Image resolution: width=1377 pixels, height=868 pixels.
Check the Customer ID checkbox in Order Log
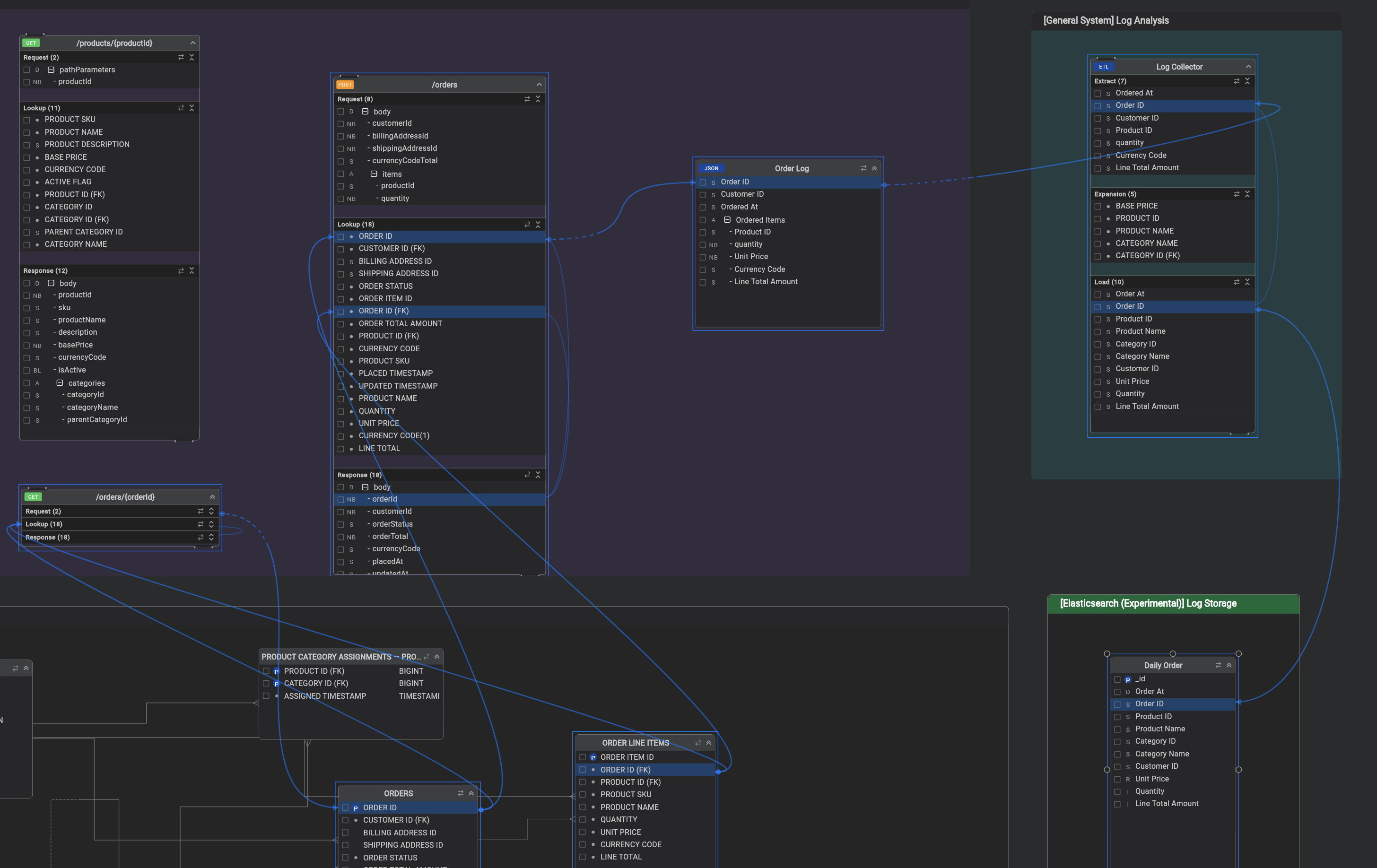[703, 194]
